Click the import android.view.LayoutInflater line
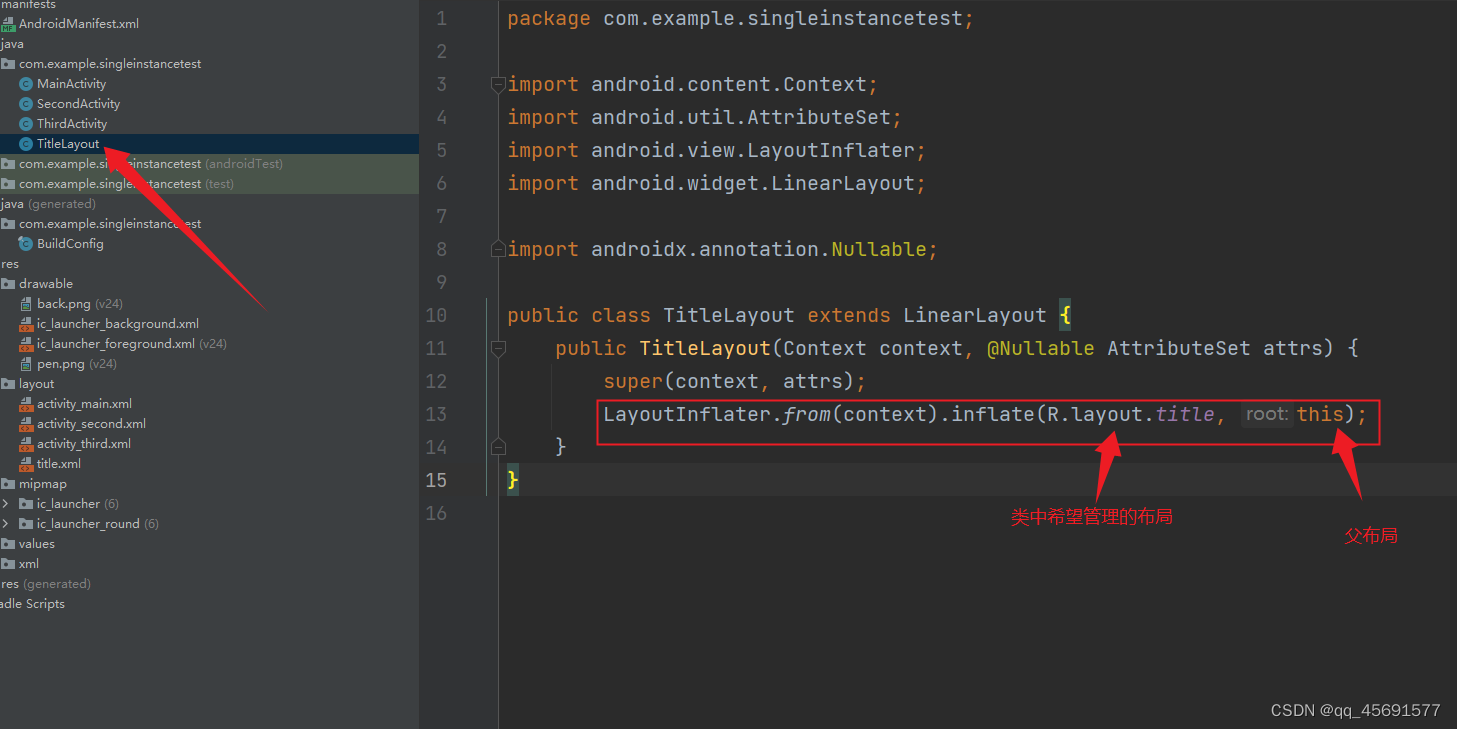1457x729 pixels. pos(716,150)
